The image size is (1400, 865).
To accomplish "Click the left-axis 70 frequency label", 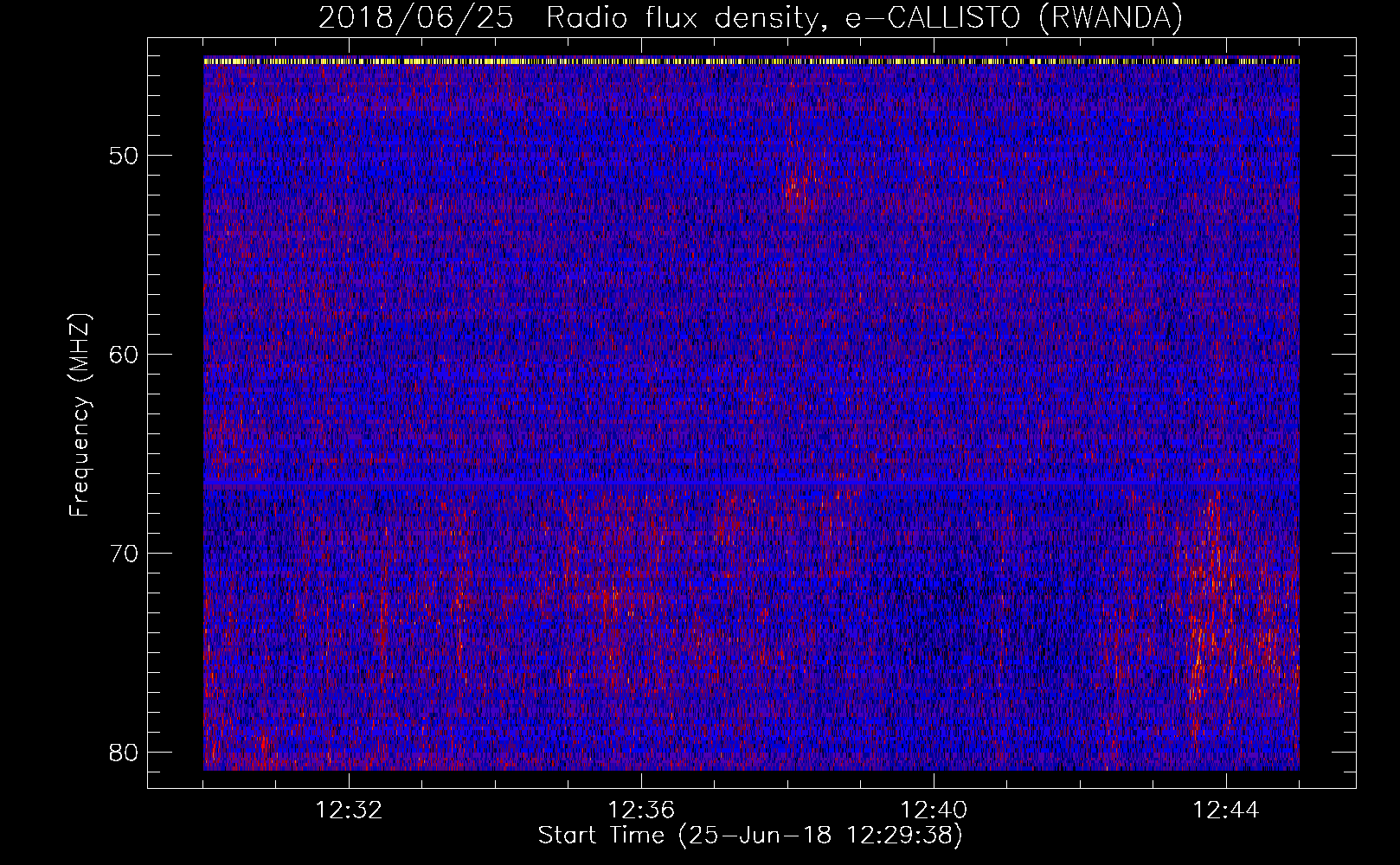I will (125, 553).
